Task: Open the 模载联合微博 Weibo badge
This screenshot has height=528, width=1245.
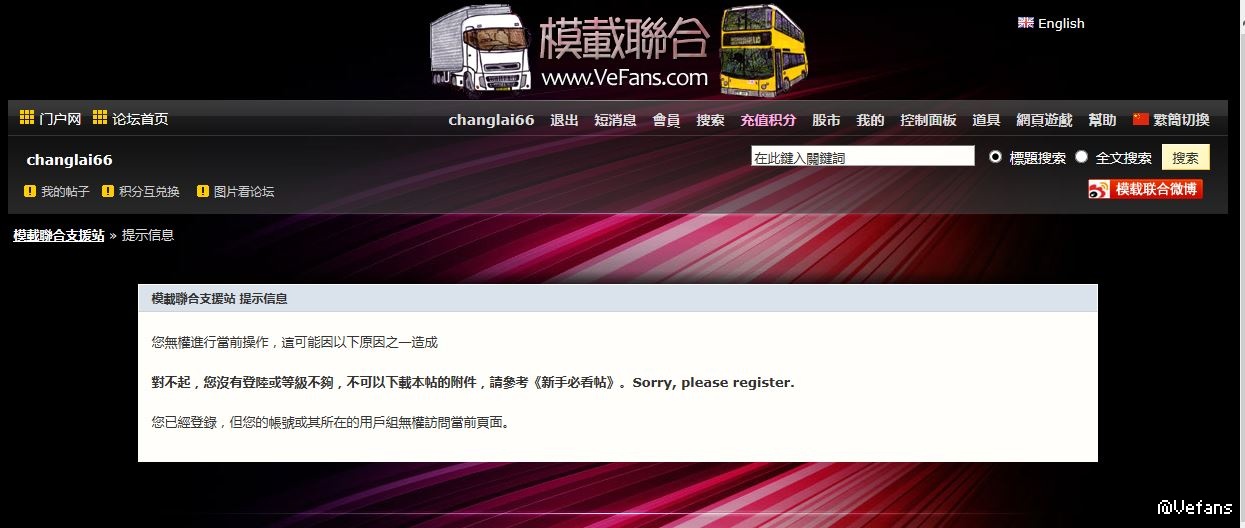Action: coord(1146,189)
